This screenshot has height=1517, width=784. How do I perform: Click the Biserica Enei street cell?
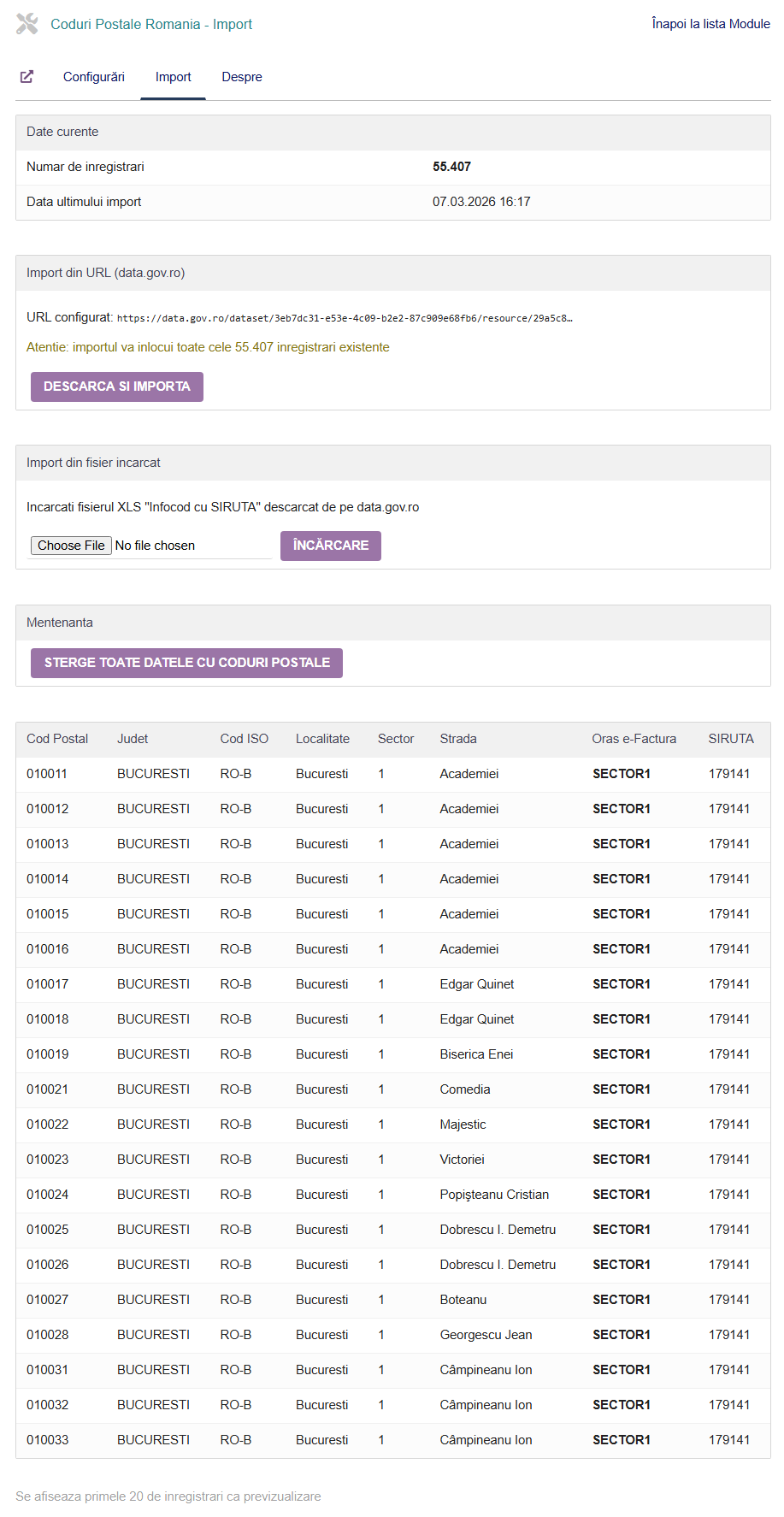pyautogui.click(x=476, y=1054)
